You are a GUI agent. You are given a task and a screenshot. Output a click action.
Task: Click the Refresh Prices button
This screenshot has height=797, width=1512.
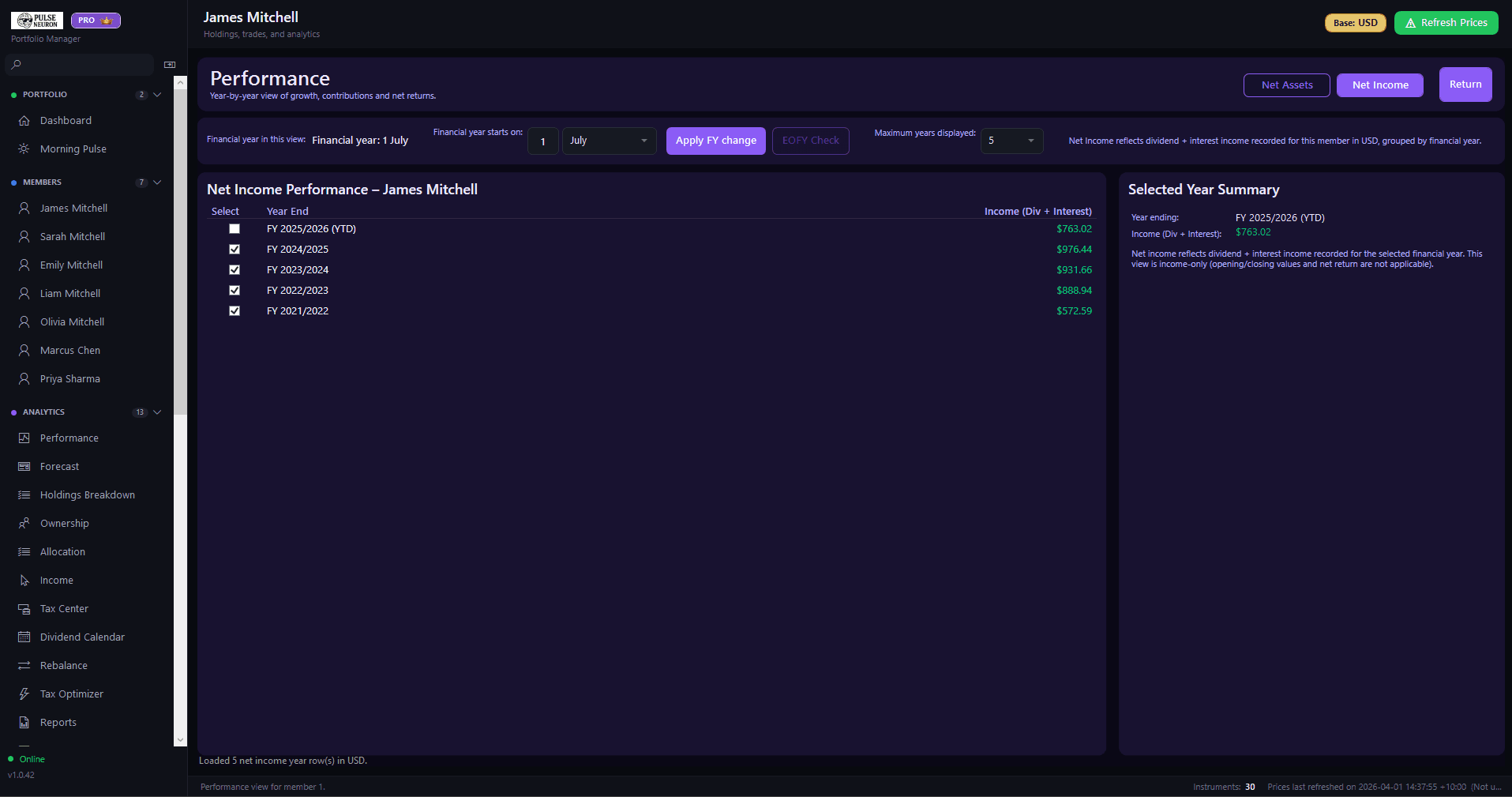click(1446, 23)
